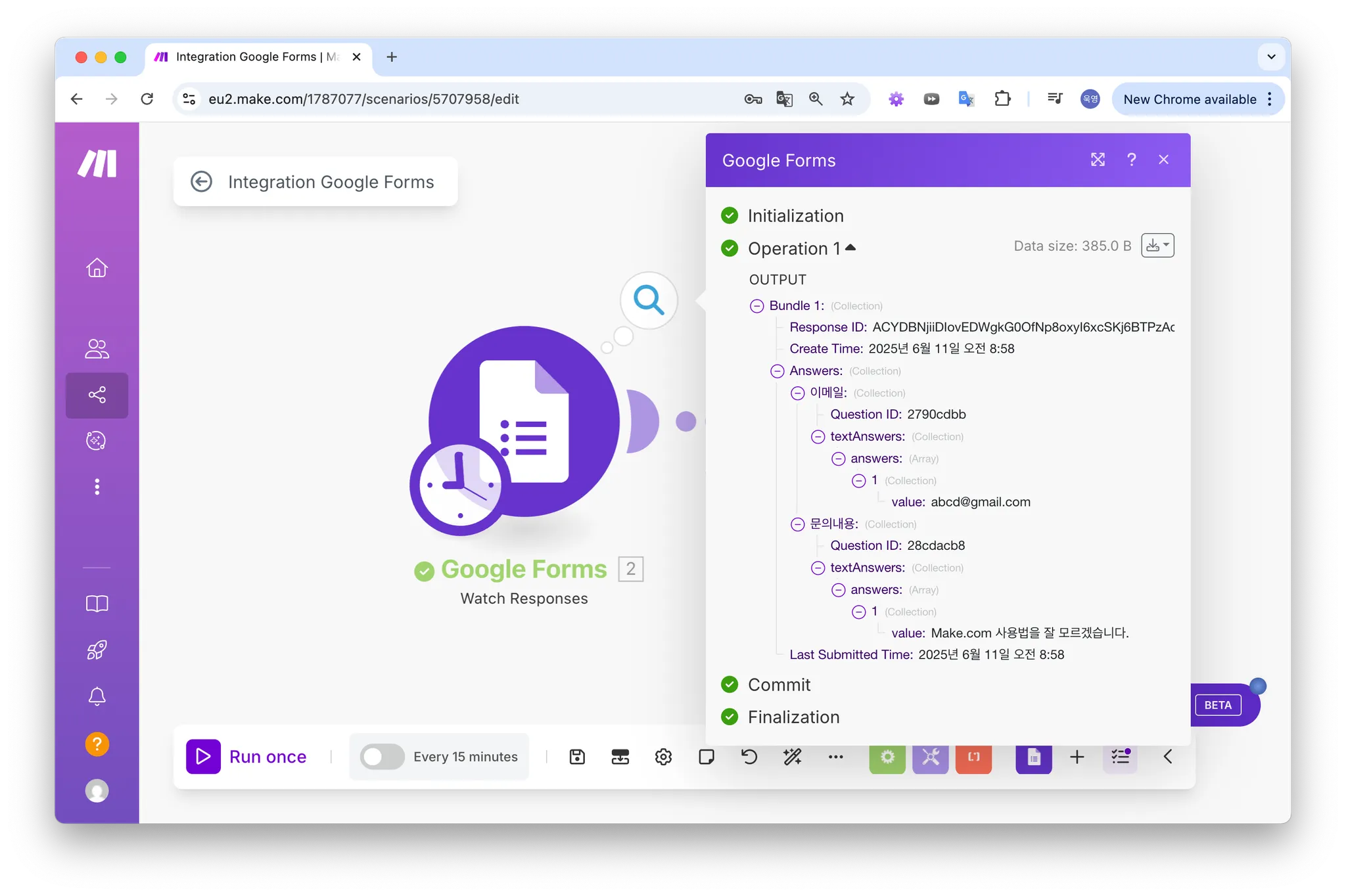1346x896 pixels.
Task: Click the Undo arrow in toolbar
Action: (749, 757)
